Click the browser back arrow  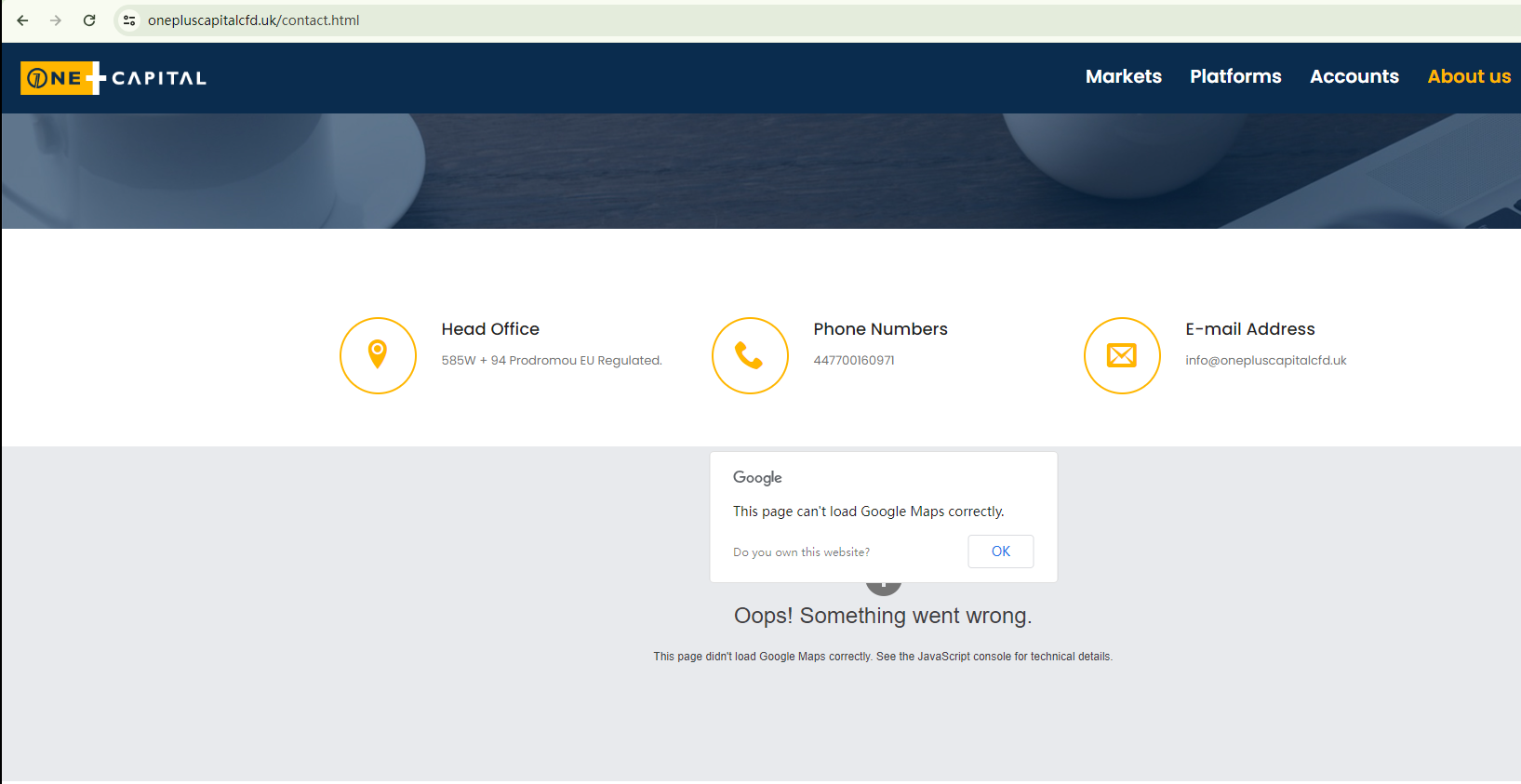pos(22,20)
